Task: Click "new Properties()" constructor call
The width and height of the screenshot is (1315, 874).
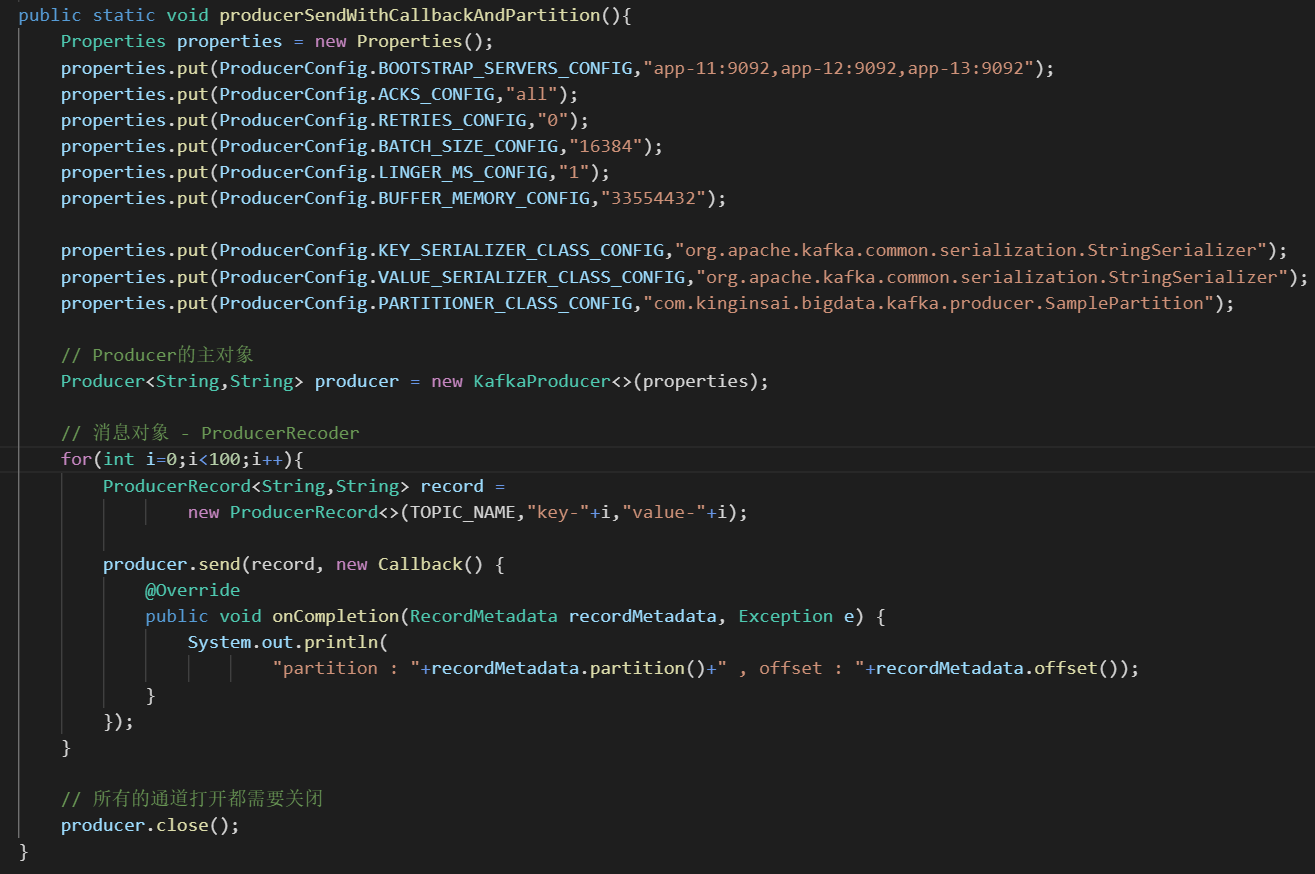Action: click(x=404, y=41)
